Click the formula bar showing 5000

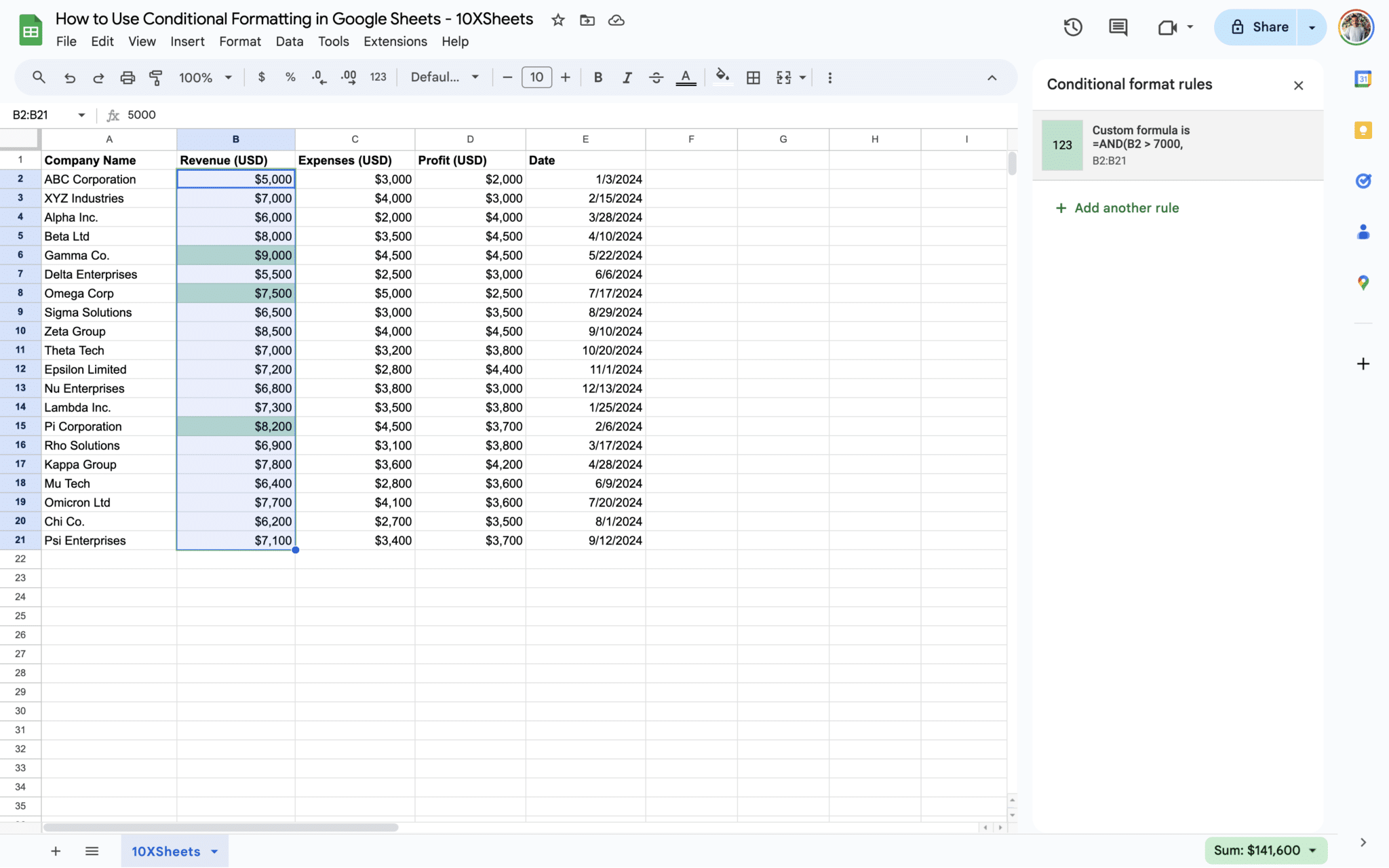click(568, 115)
